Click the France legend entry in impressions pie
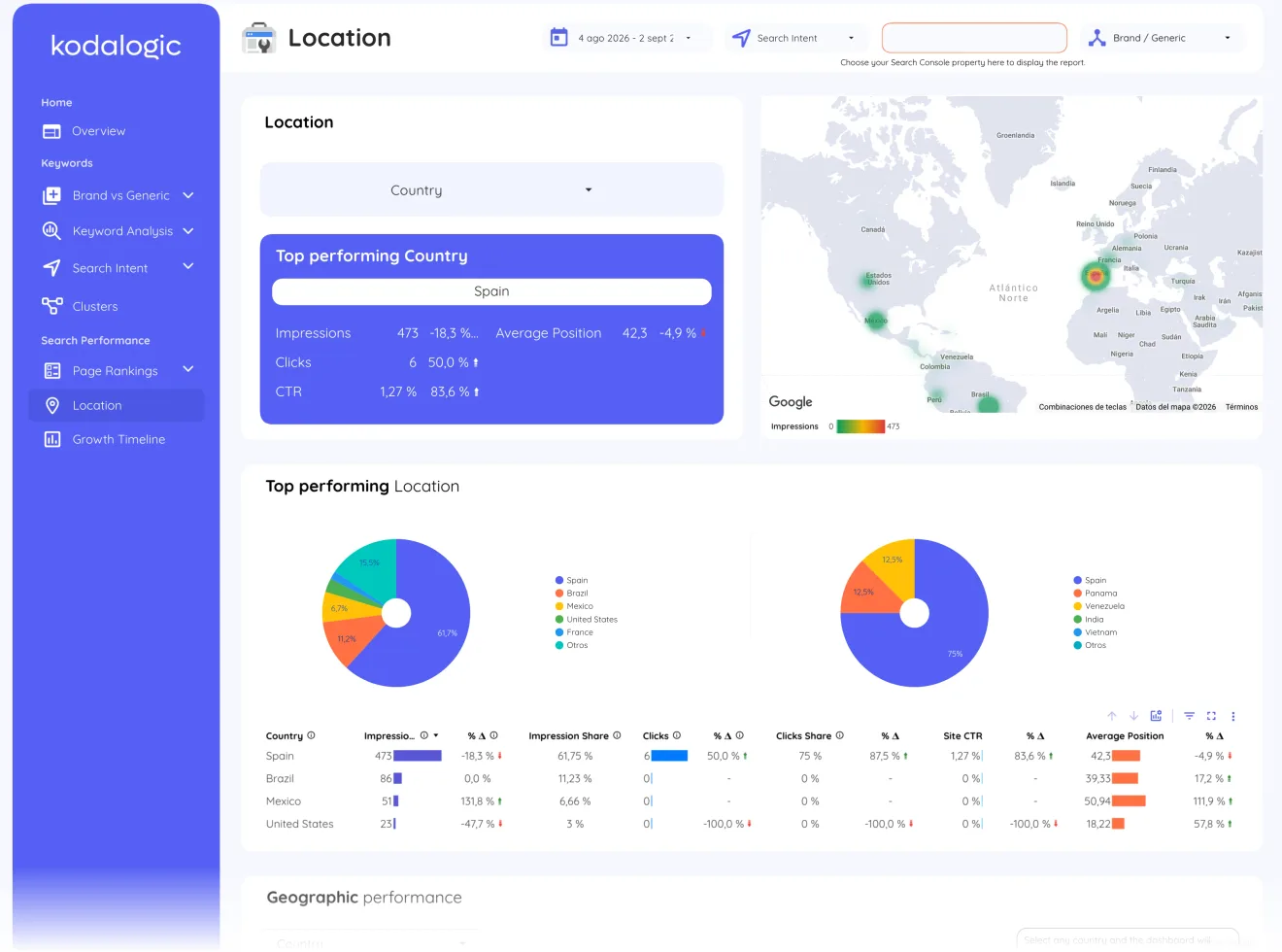The width and height of the screenshot is (1282, 952). (574, 632)
